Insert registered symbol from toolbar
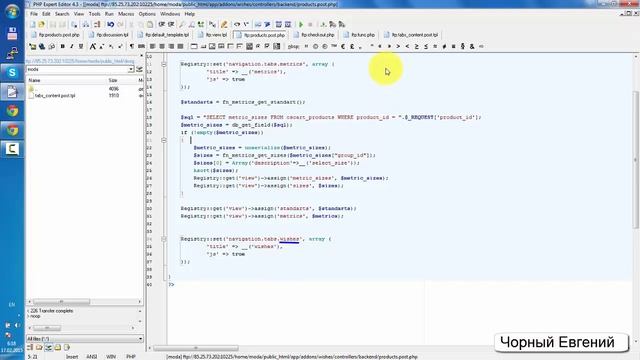This screenshot has height=360, width=640. tap(325, 47)
